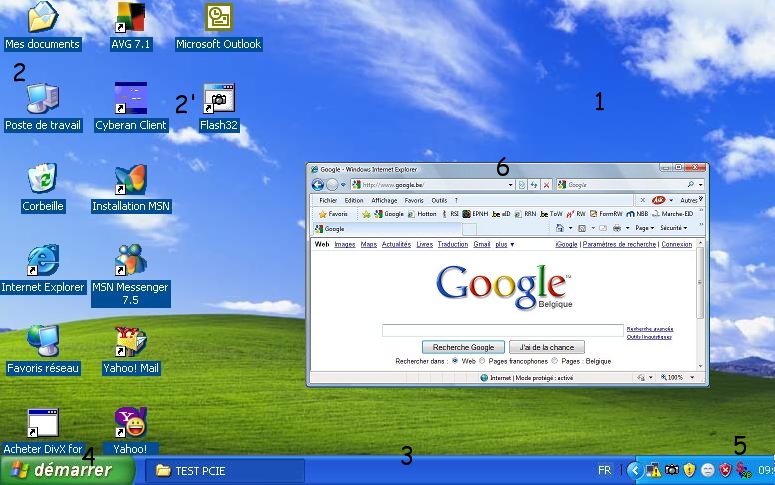Screen dimensions: 775x485
Task: Select the Cyberan Client shortcut
Action: click(130, 98)
